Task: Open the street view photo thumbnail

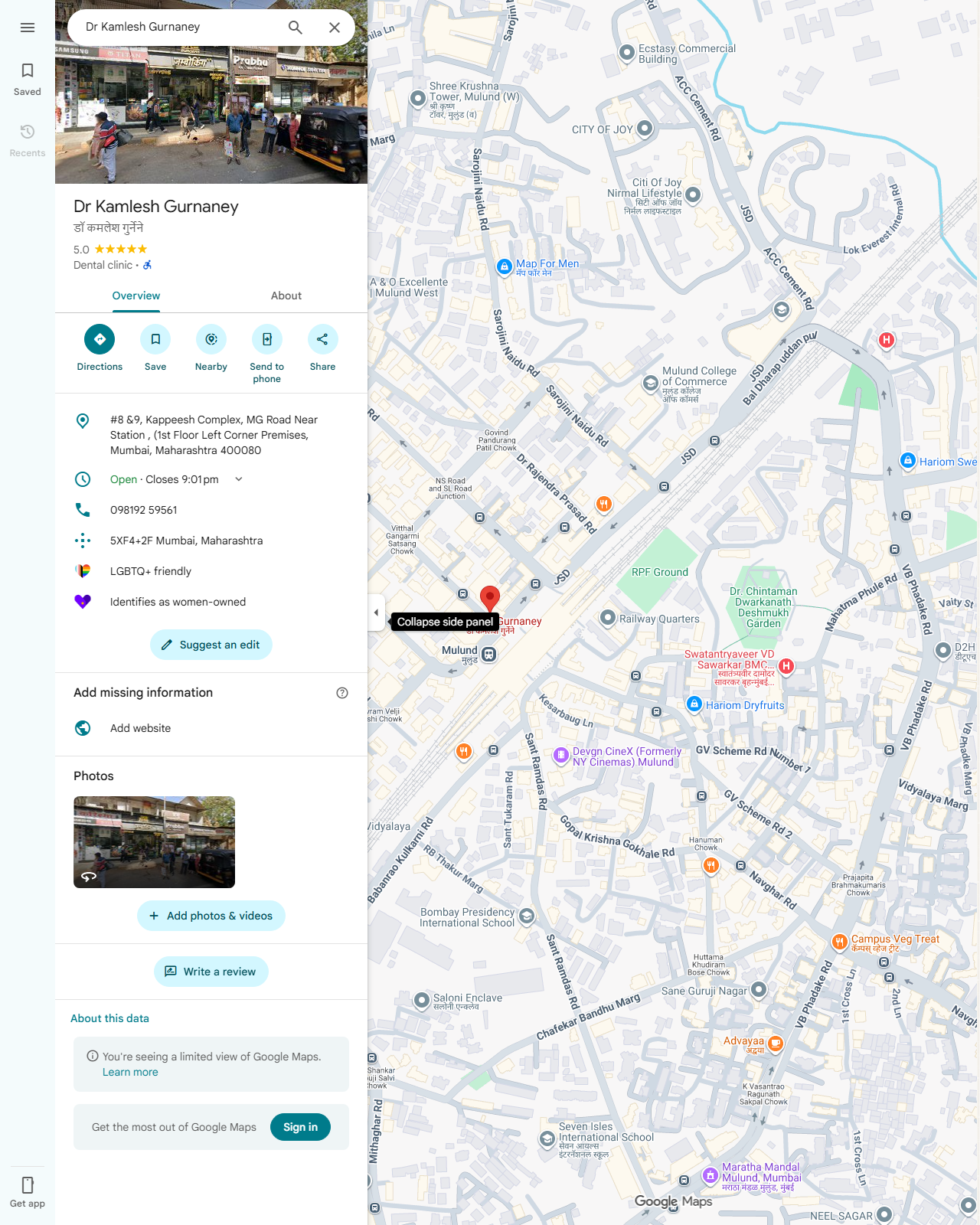Action: coord(154,842)
